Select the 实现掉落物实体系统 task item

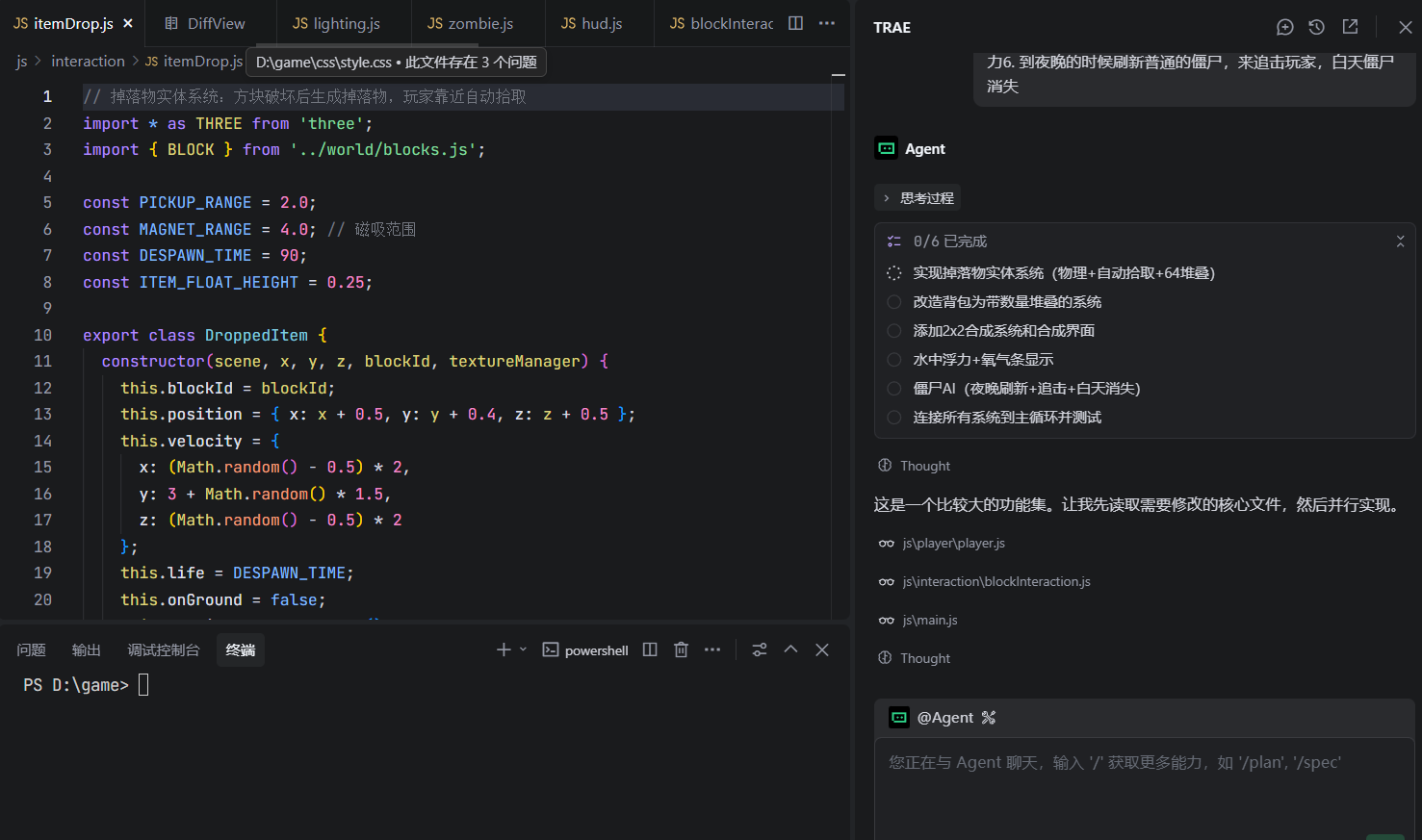(1064, 273)
